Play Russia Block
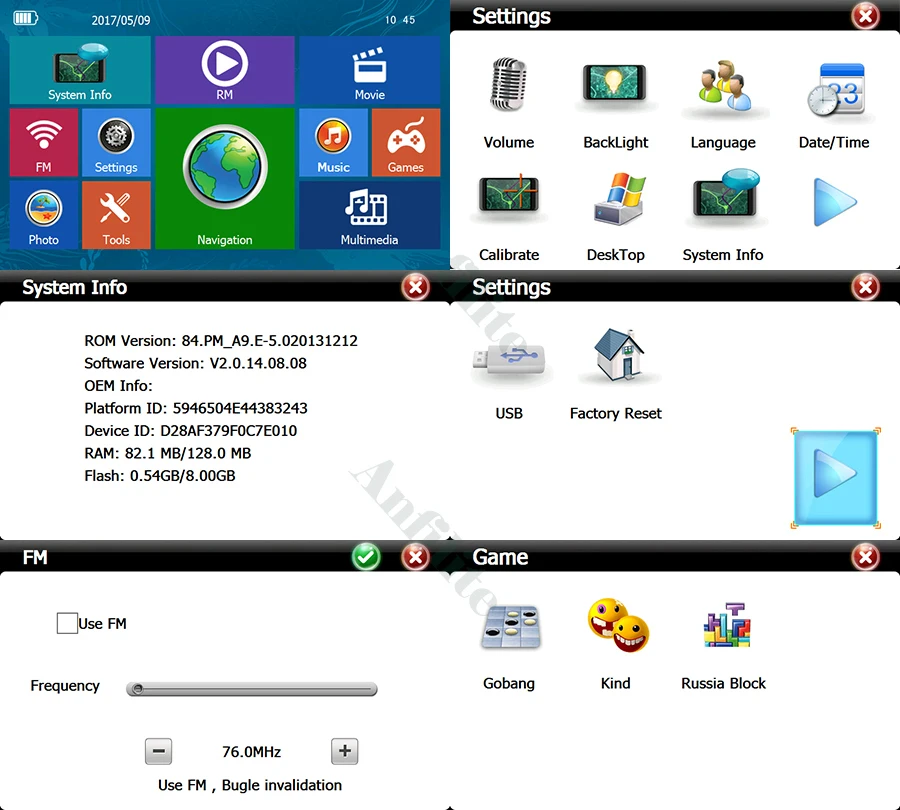This screenshot has width=900, height=810. pyautogui.click(x=723, y=622)
